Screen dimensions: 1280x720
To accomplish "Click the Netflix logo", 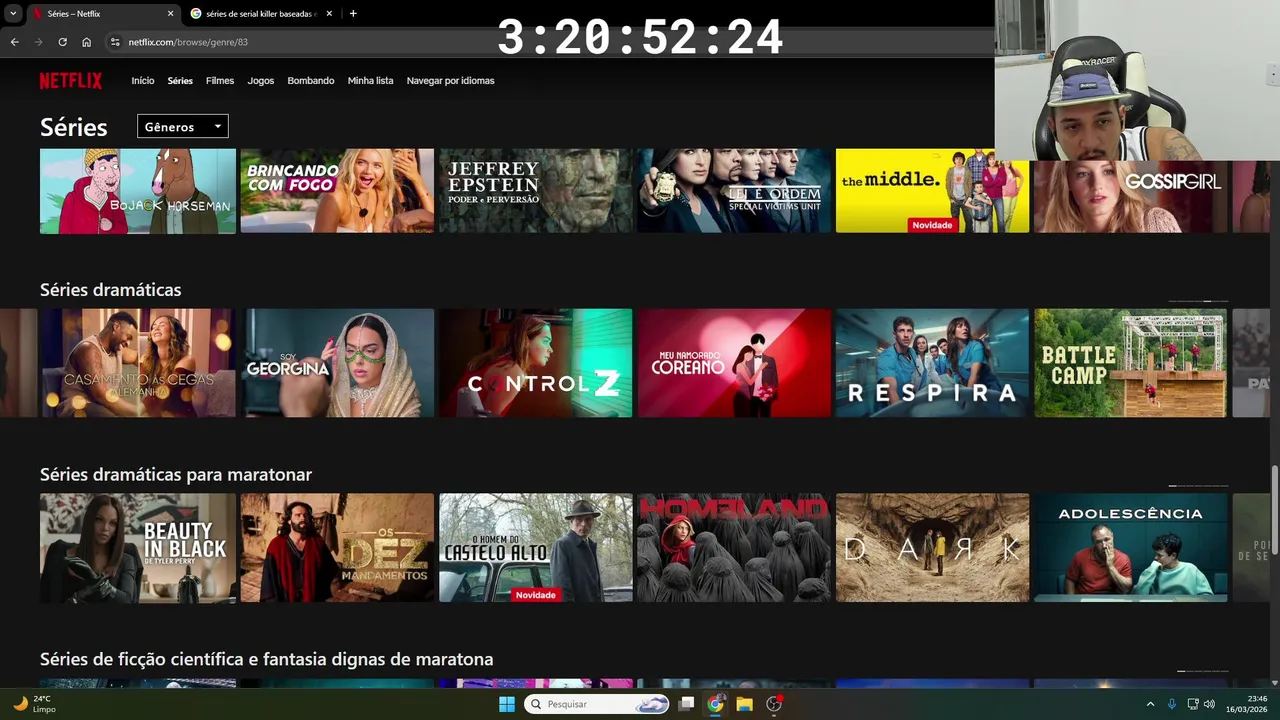I will (x=70, y=81).
